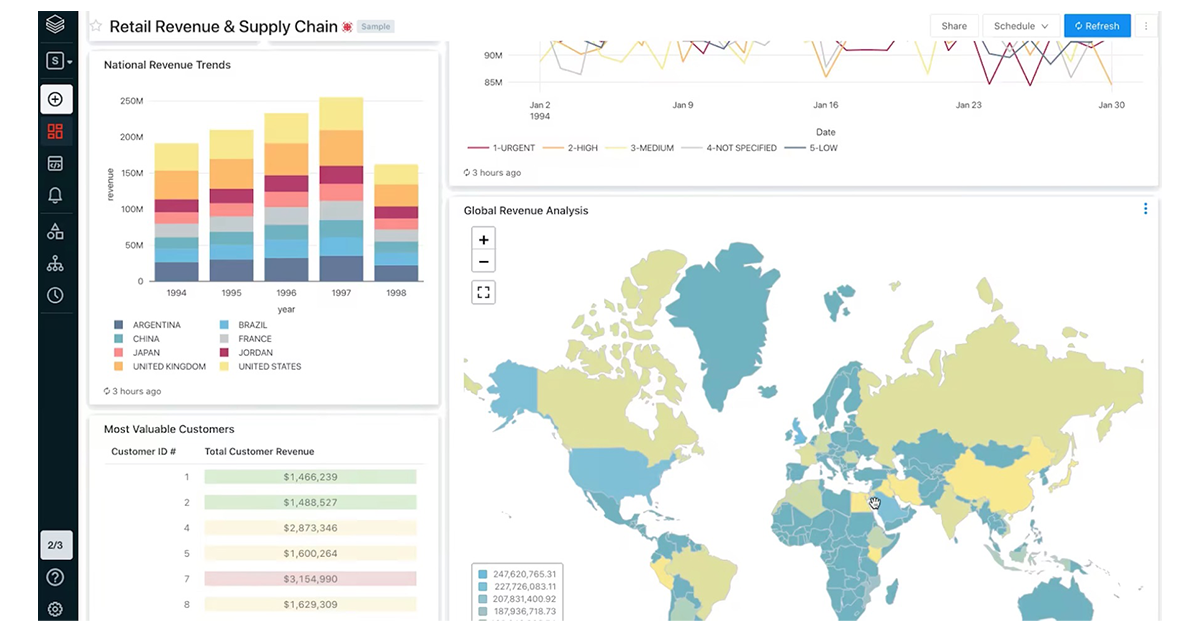Refresh the dashboard with the Refresh button
Viewport: 1200px width, 630px height.
pyautogui.click(x=1097, y=26)
